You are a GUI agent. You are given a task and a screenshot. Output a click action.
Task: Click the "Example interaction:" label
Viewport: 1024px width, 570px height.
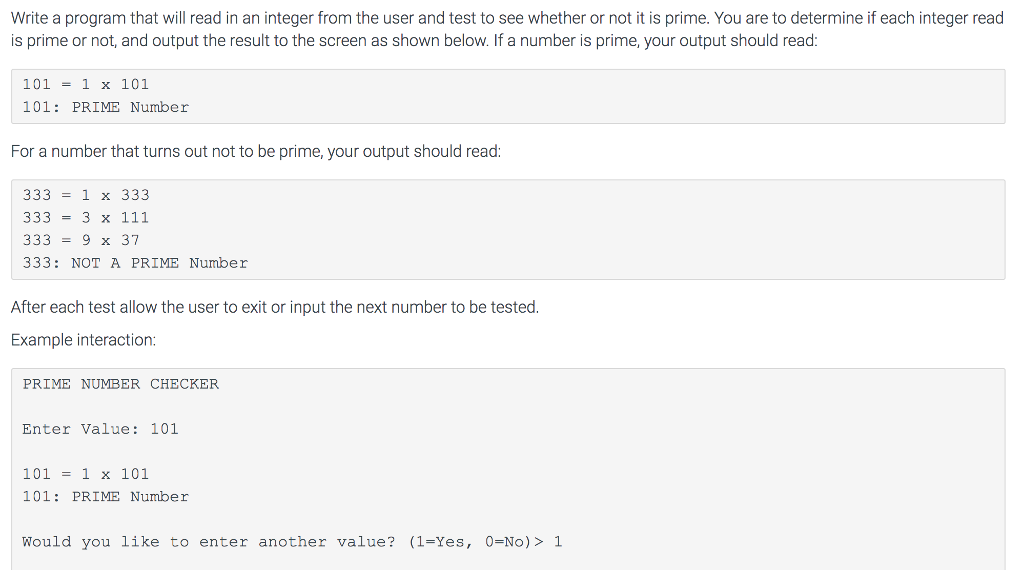[84, 340]
